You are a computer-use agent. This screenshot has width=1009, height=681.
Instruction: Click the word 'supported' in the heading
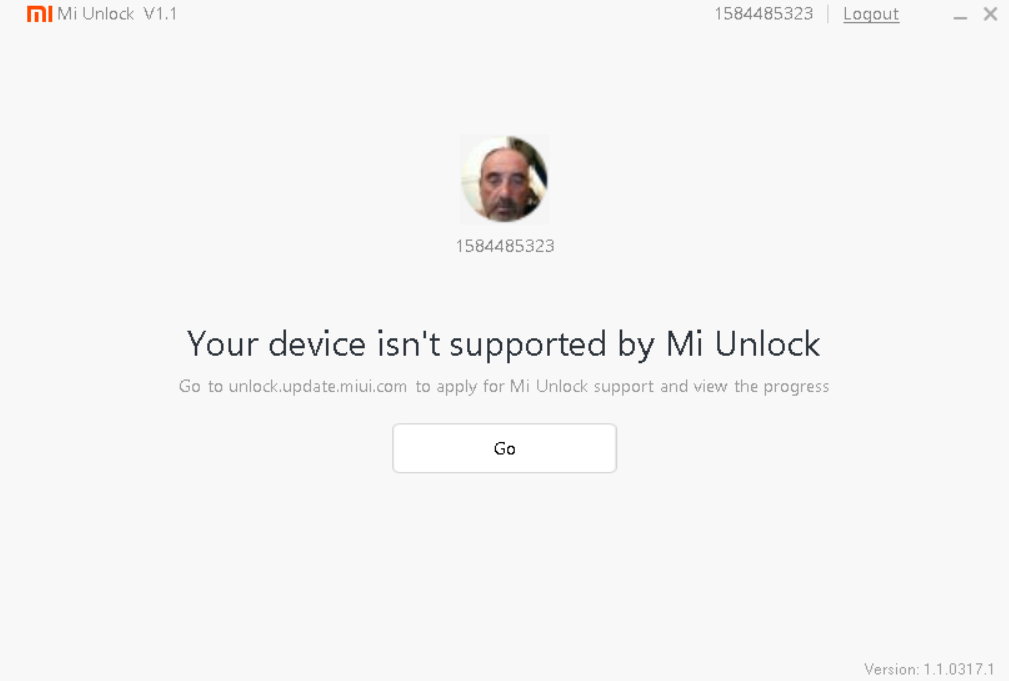[528, 346]
